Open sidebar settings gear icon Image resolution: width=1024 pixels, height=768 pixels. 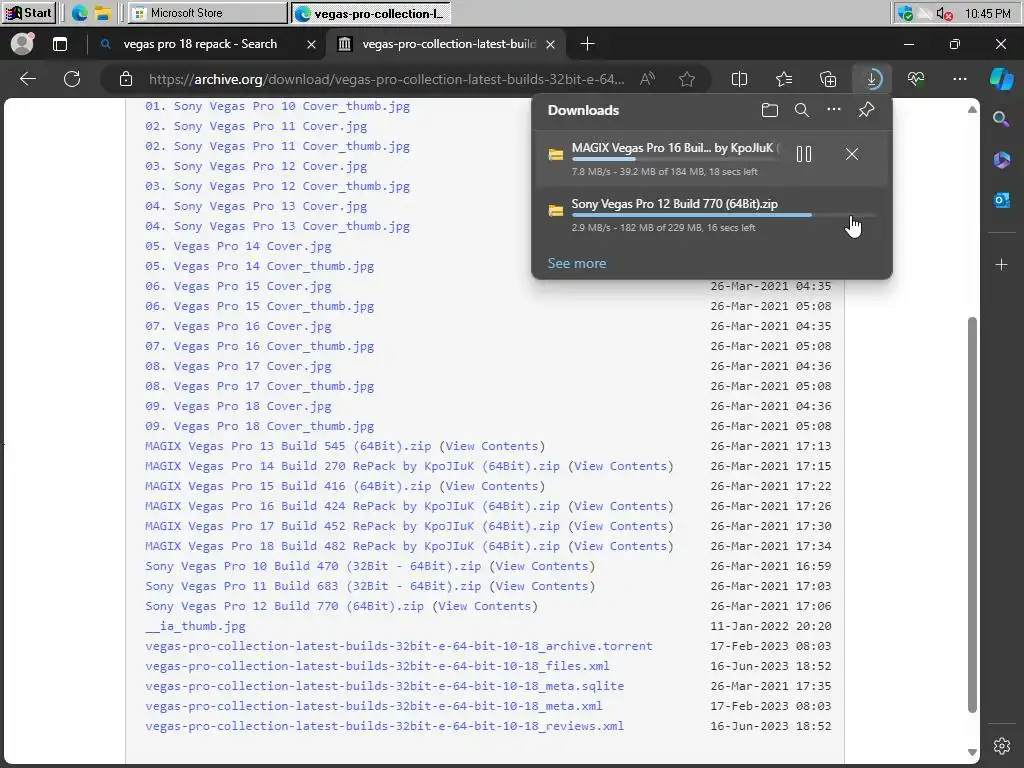(x=1001, y=745)
